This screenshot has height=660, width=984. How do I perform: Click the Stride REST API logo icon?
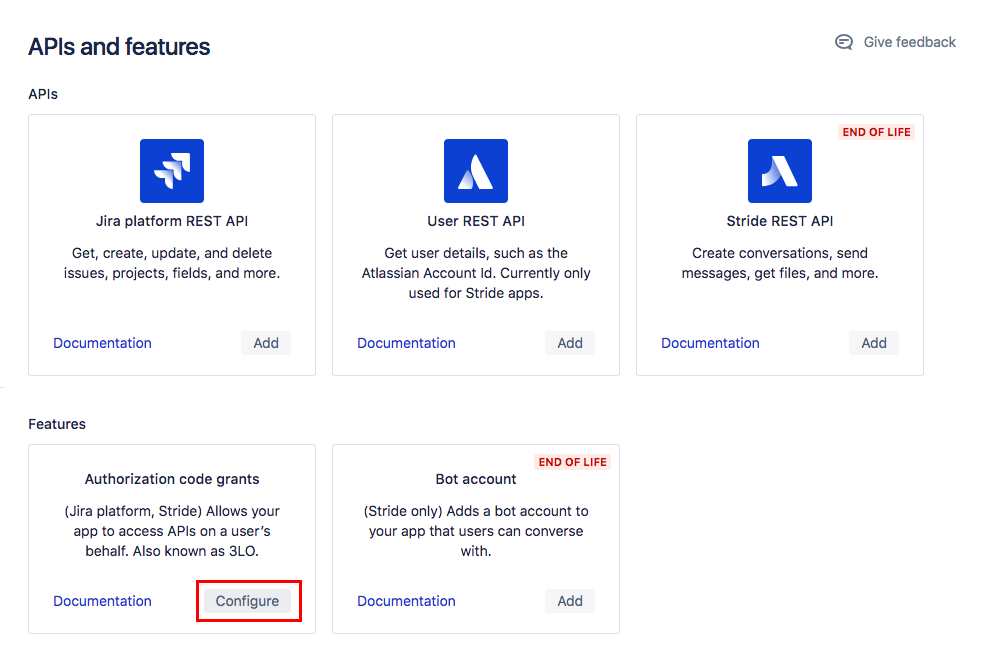pos(780,171)
